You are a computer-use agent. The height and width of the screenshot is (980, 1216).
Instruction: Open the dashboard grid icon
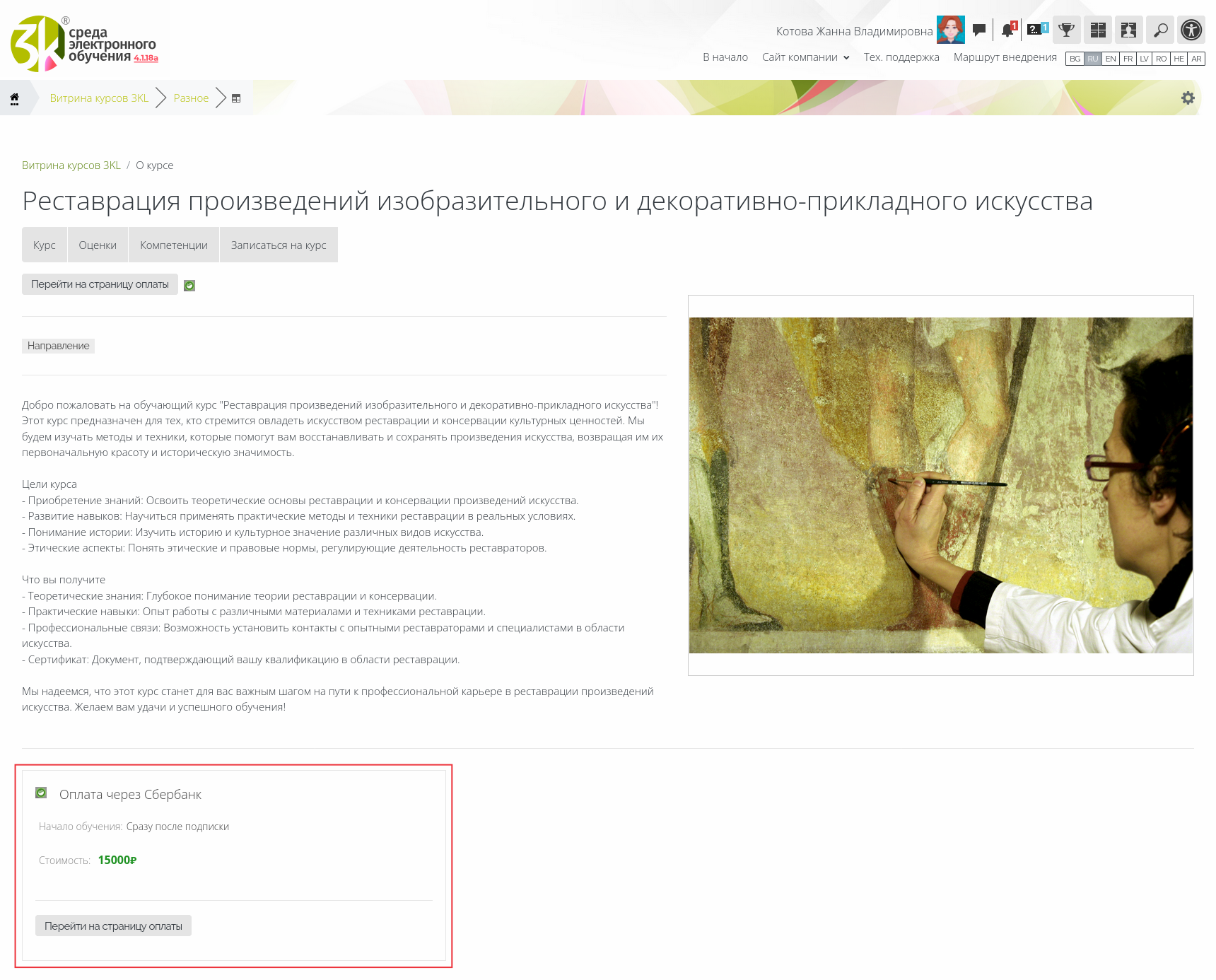[1098, 30]
